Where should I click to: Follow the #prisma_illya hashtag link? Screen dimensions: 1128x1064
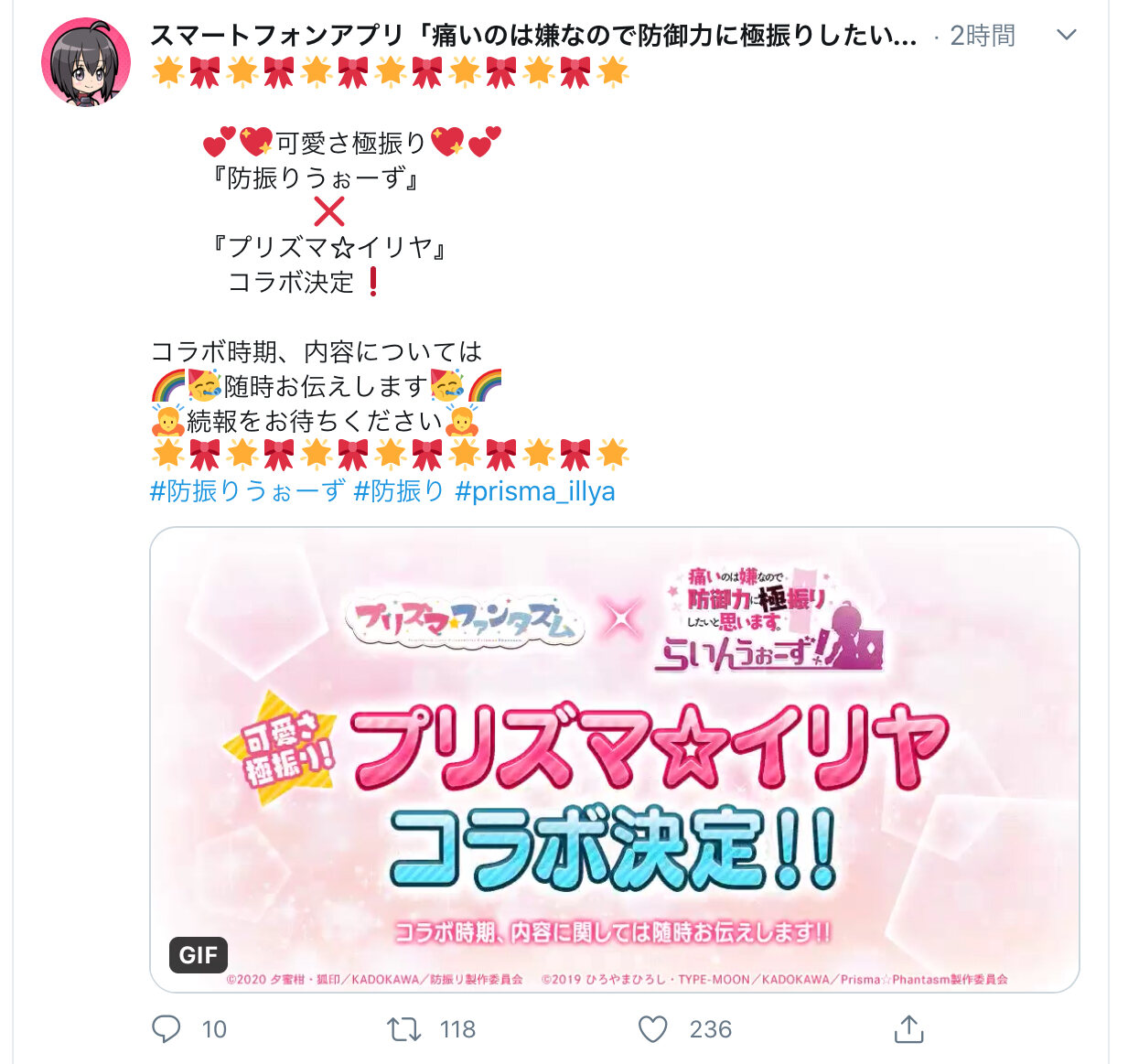click(534, 491)
